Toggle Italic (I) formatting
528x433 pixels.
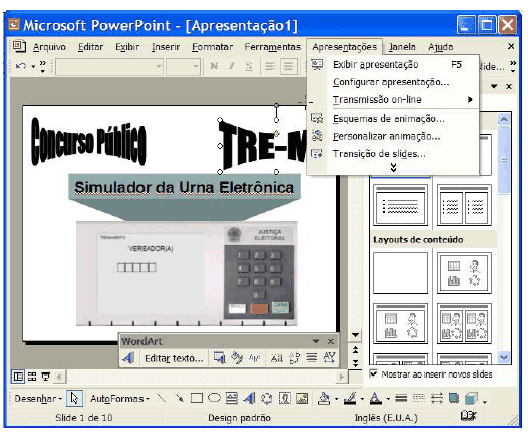click(231, 66)
